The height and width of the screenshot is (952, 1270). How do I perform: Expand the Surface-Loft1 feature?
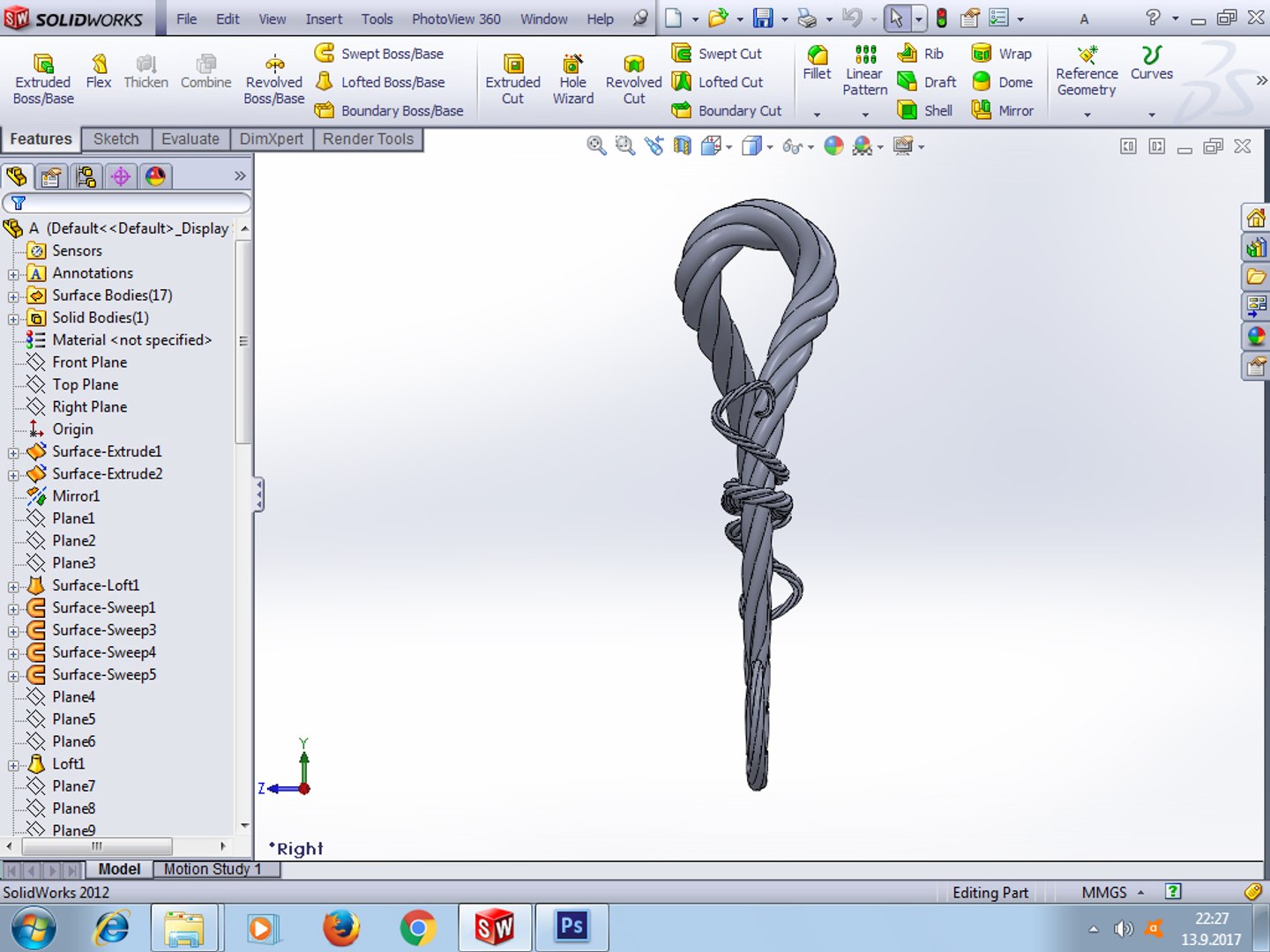pyautogui.click(x=13, y=586)
